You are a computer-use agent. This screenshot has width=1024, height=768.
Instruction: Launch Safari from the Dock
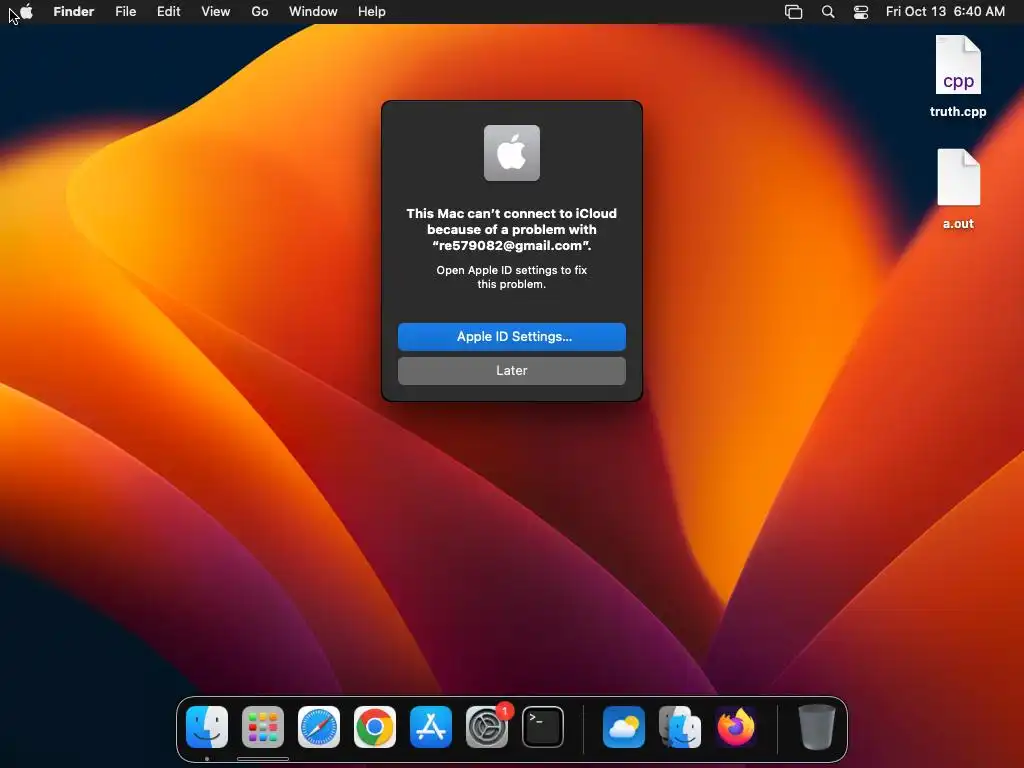pyautogui.click(x=319, y=727)
